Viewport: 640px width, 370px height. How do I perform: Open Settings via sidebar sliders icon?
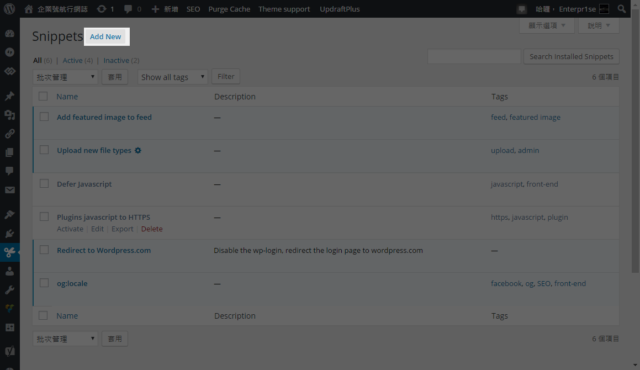tap(9, 327)
